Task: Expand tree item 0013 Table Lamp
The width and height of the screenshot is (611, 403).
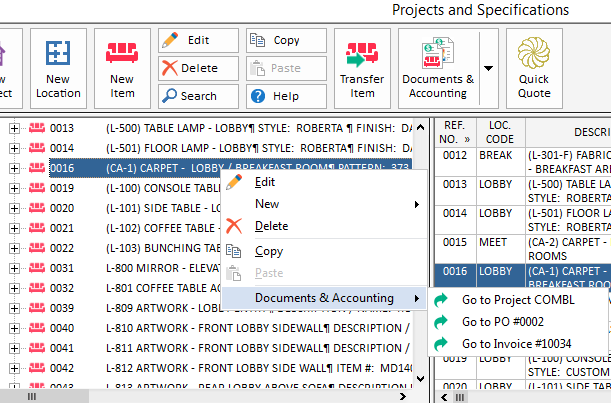Action: pos(15,128)
